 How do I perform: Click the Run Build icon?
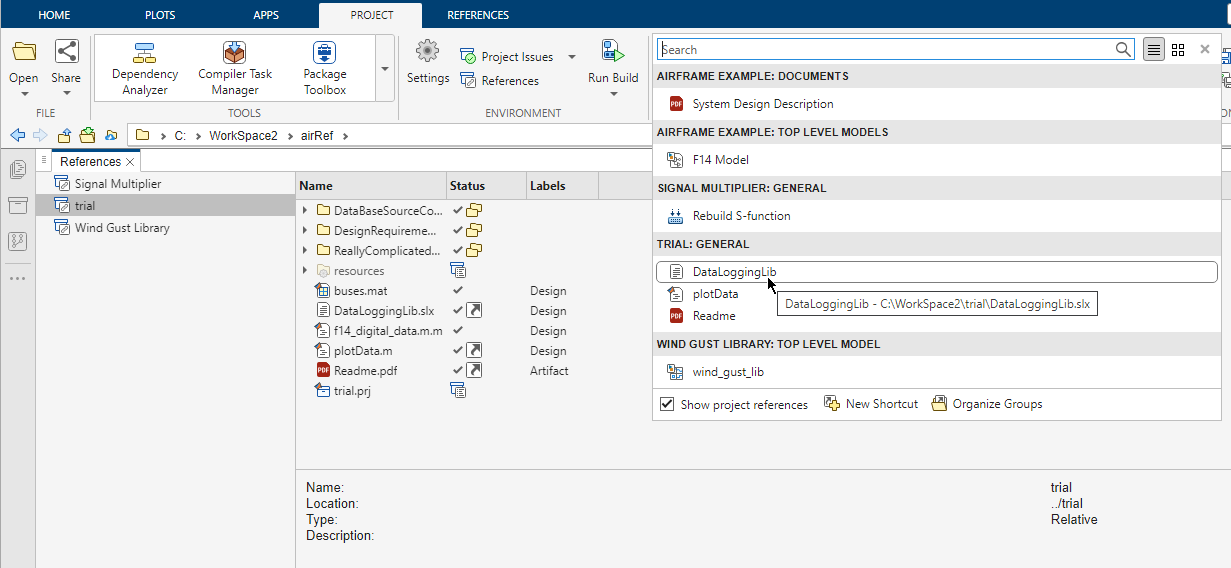click(x=613, y=52)
